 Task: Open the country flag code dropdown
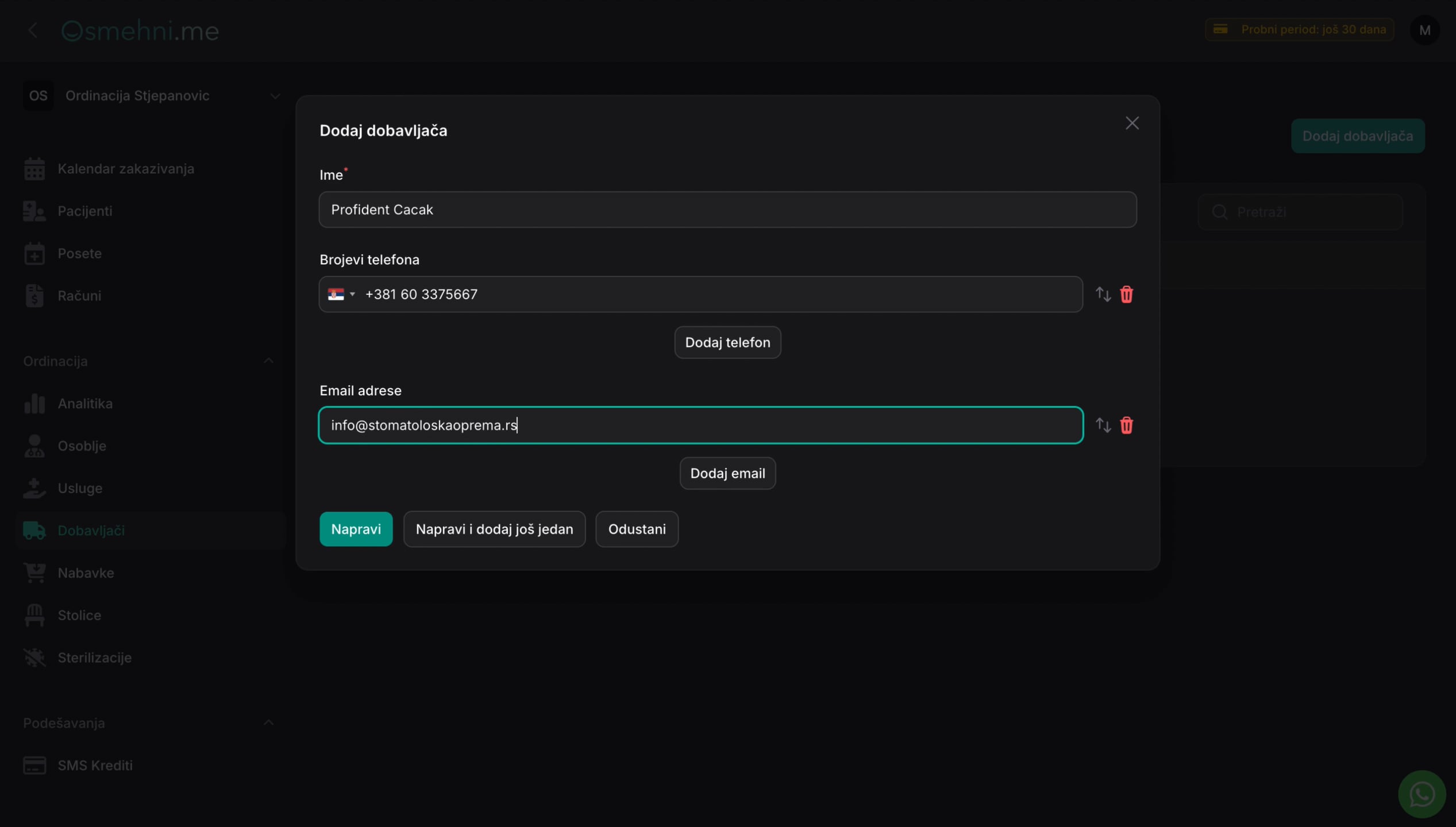341,294
